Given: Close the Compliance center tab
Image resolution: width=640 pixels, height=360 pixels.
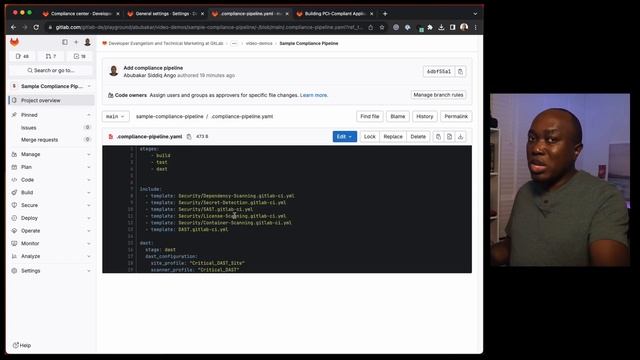Looking at the screenshot, I should (x=118, y=14).
